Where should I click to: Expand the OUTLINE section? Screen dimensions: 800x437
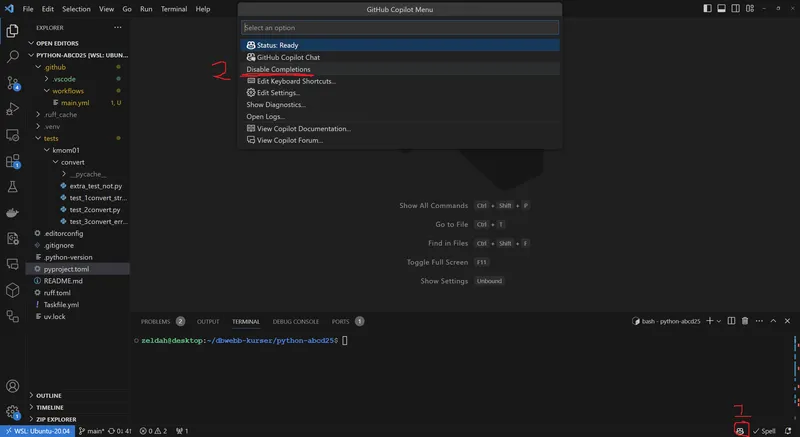click(x=49, y=395)
